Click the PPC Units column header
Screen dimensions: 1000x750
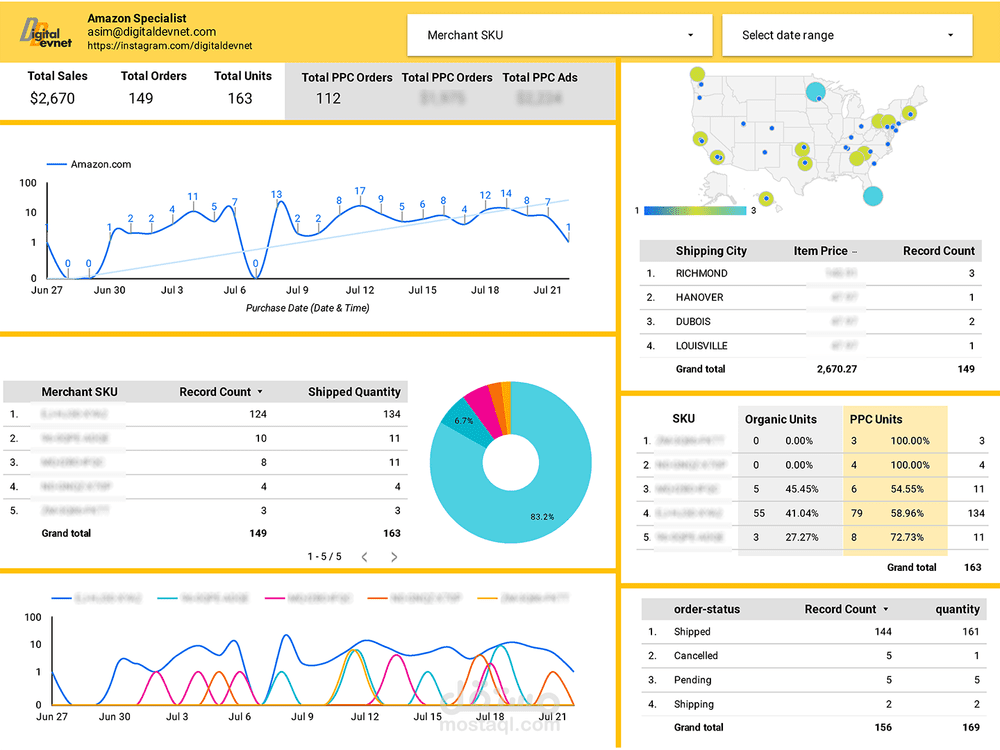click(x=876, y=419)
